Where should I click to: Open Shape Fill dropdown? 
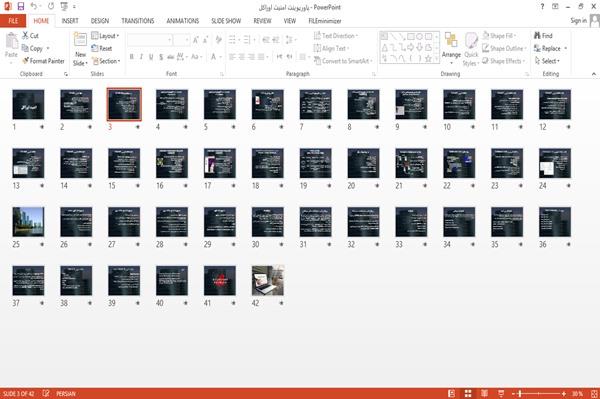coord(499,36)
